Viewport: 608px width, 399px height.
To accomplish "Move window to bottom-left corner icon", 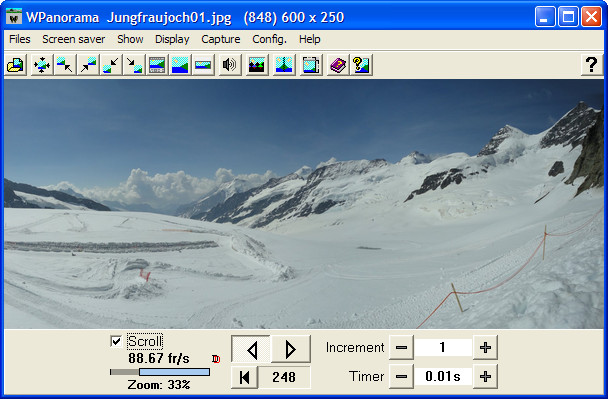I will point(111,65).
